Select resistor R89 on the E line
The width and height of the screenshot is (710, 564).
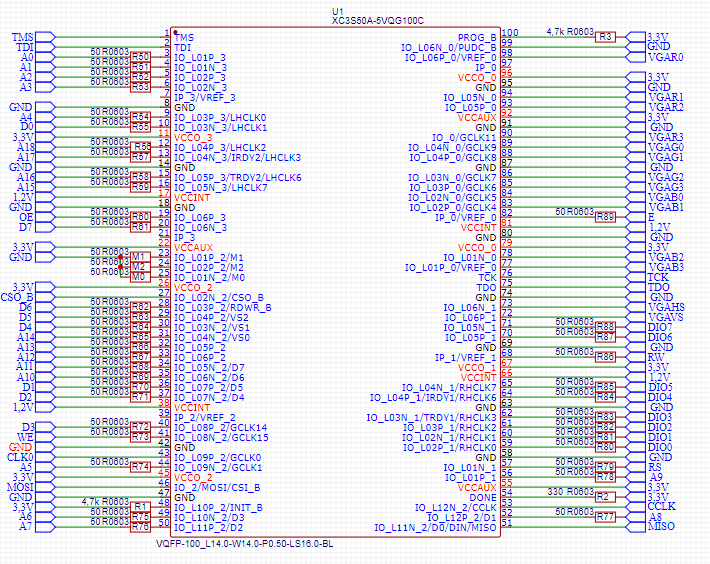click(x=605, y=217)
